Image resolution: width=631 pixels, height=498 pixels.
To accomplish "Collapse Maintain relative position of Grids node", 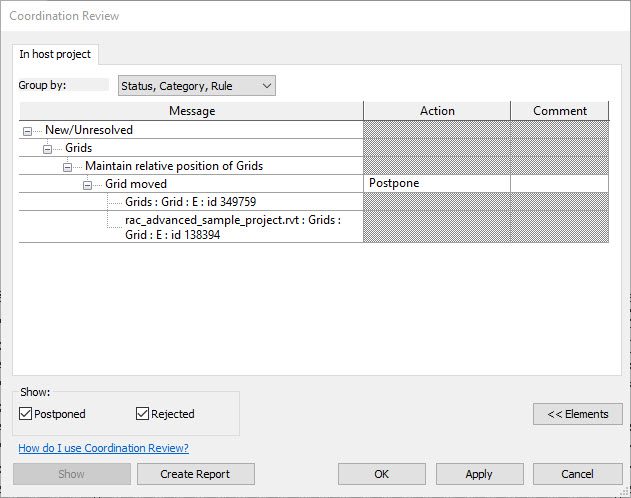I will click(x=67, y=167).
